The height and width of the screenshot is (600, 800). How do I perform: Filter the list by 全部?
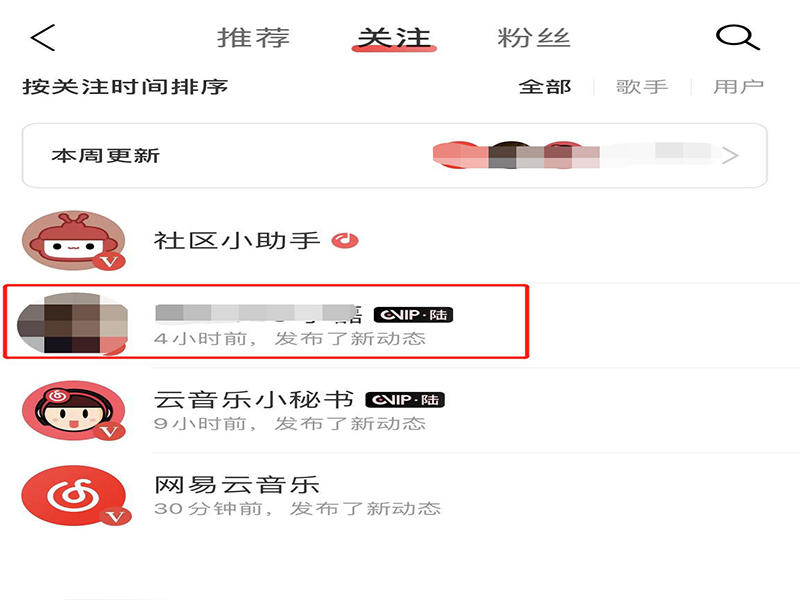click(x=545, y=87)
